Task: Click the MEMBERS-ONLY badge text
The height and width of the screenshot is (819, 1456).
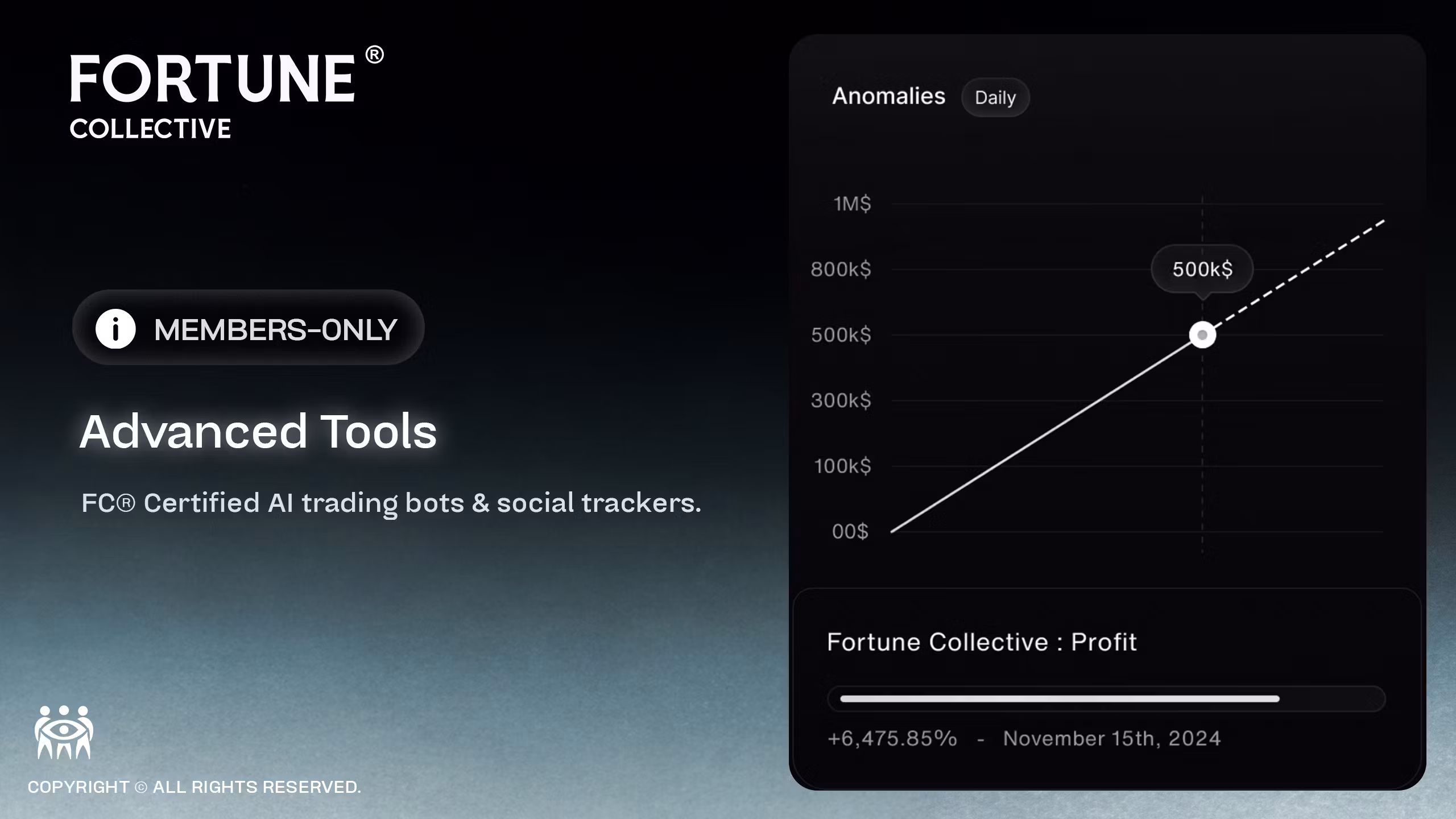Action: 275,330
